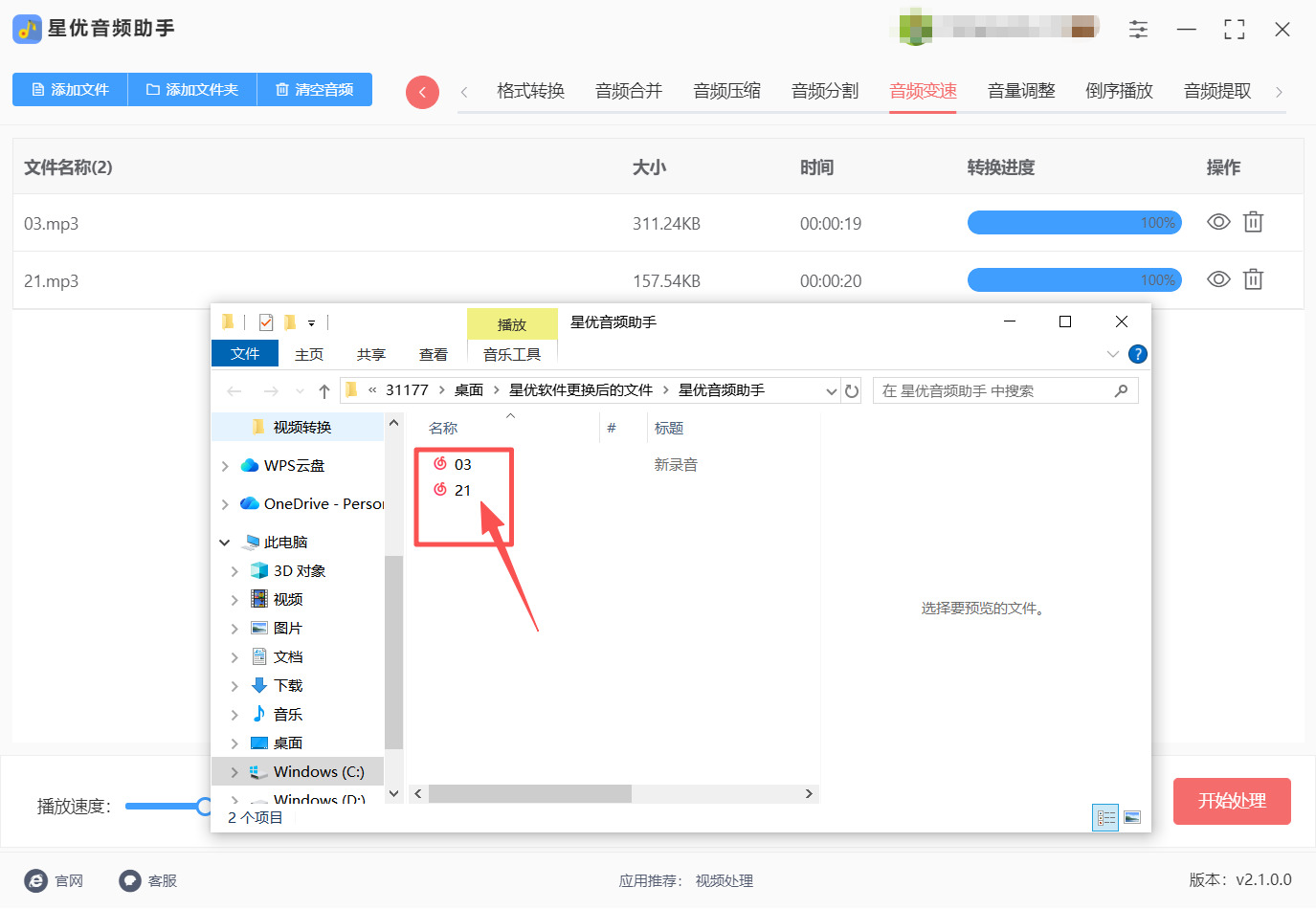Open the 下载 folder in navigation pane

click(287, 686)
